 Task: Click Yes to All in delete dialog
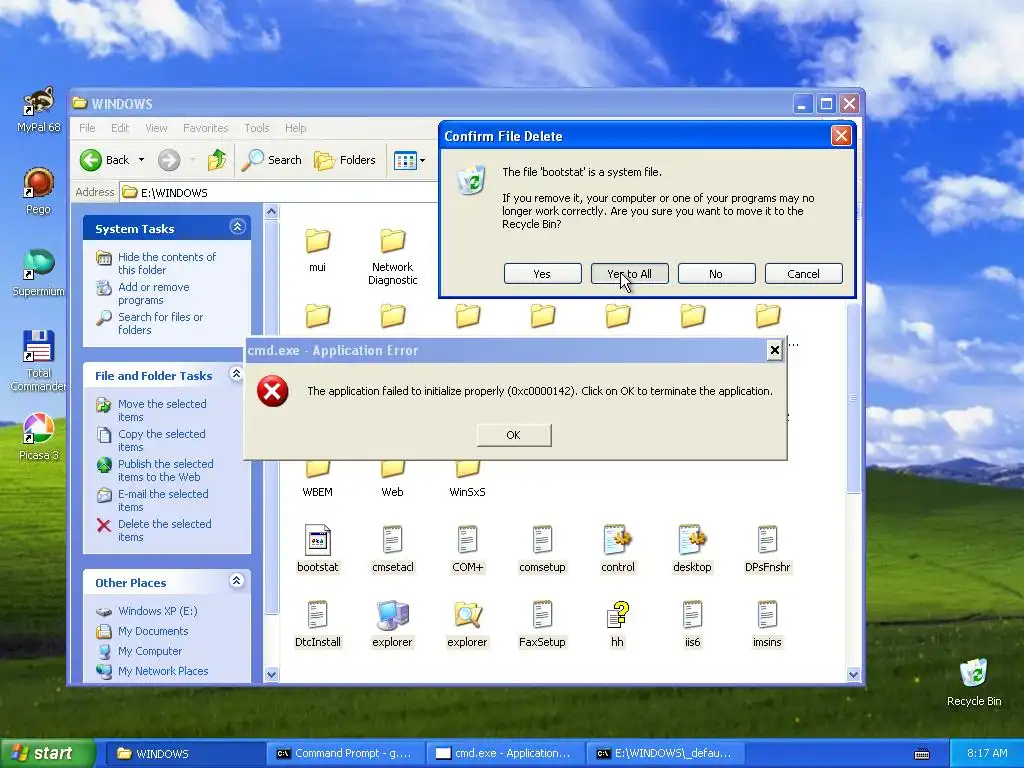(x=630, y=274)
